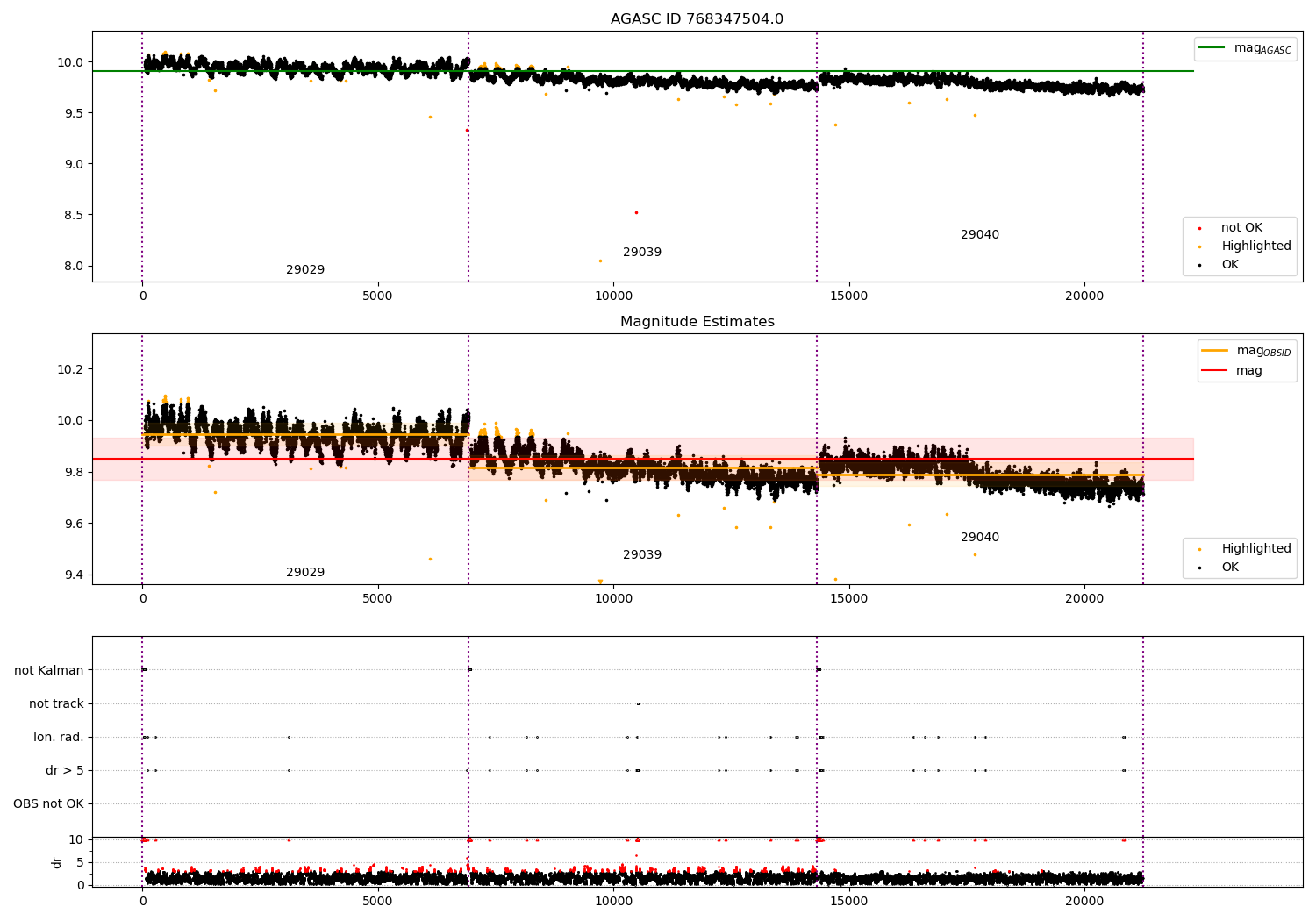Click the 'OK' legend entry in Magnitude Estimates plot
Image resolution: width=1316 pixels, height=921 pixels.
[x=1230, y=568]
